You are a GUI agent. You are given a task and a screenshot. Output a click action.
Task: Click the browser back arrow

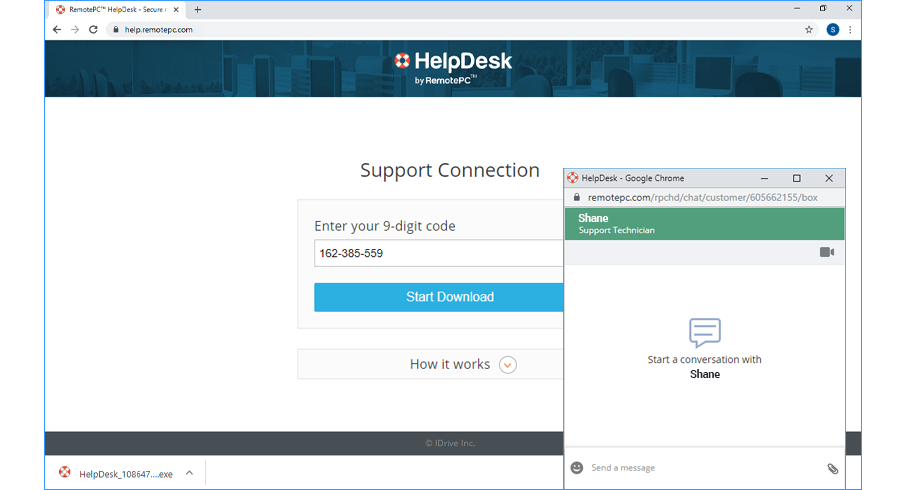pos(57,30)
